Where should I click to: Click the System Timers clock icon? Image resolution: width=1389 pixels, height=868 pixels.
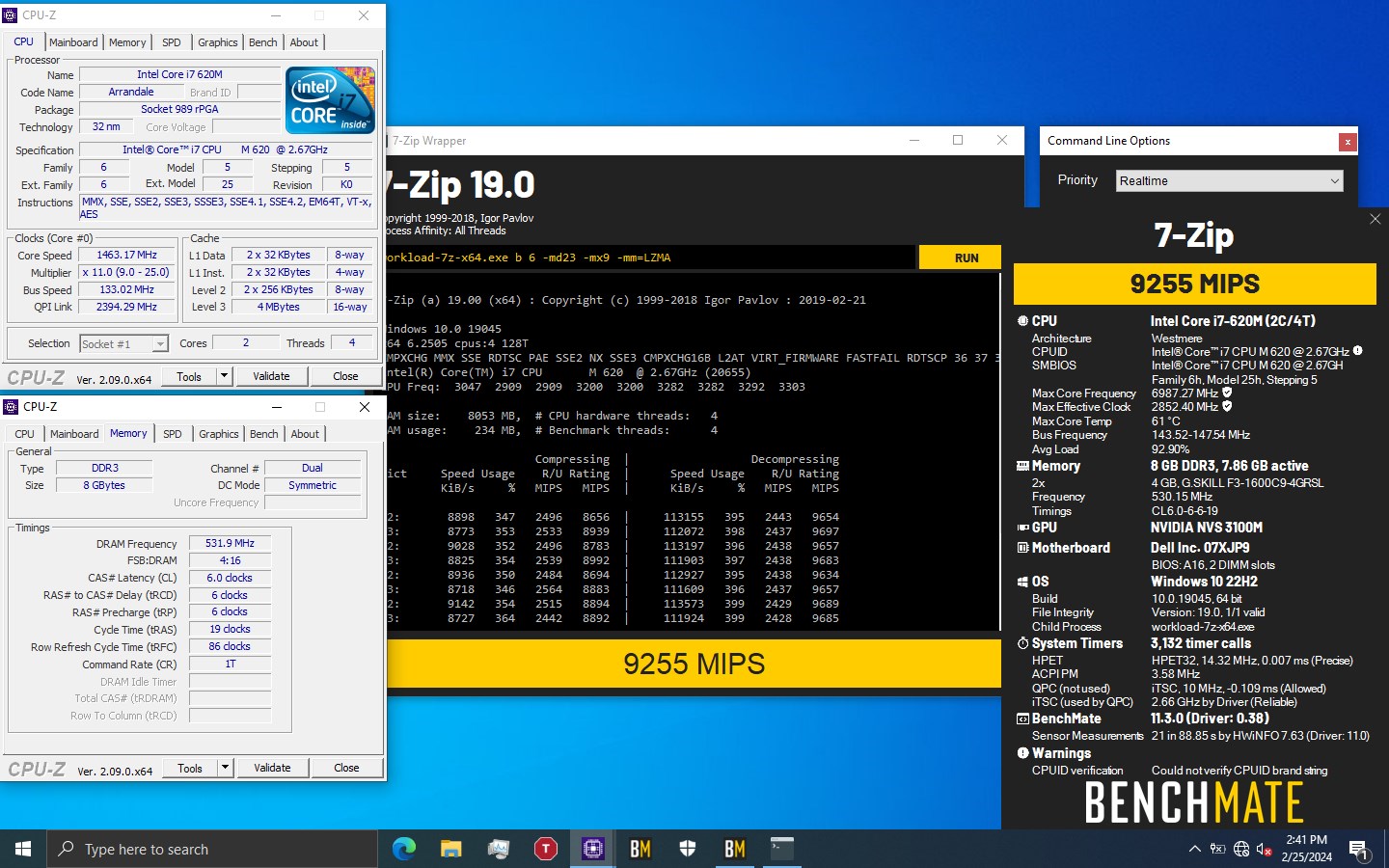tap(1022, 643)
